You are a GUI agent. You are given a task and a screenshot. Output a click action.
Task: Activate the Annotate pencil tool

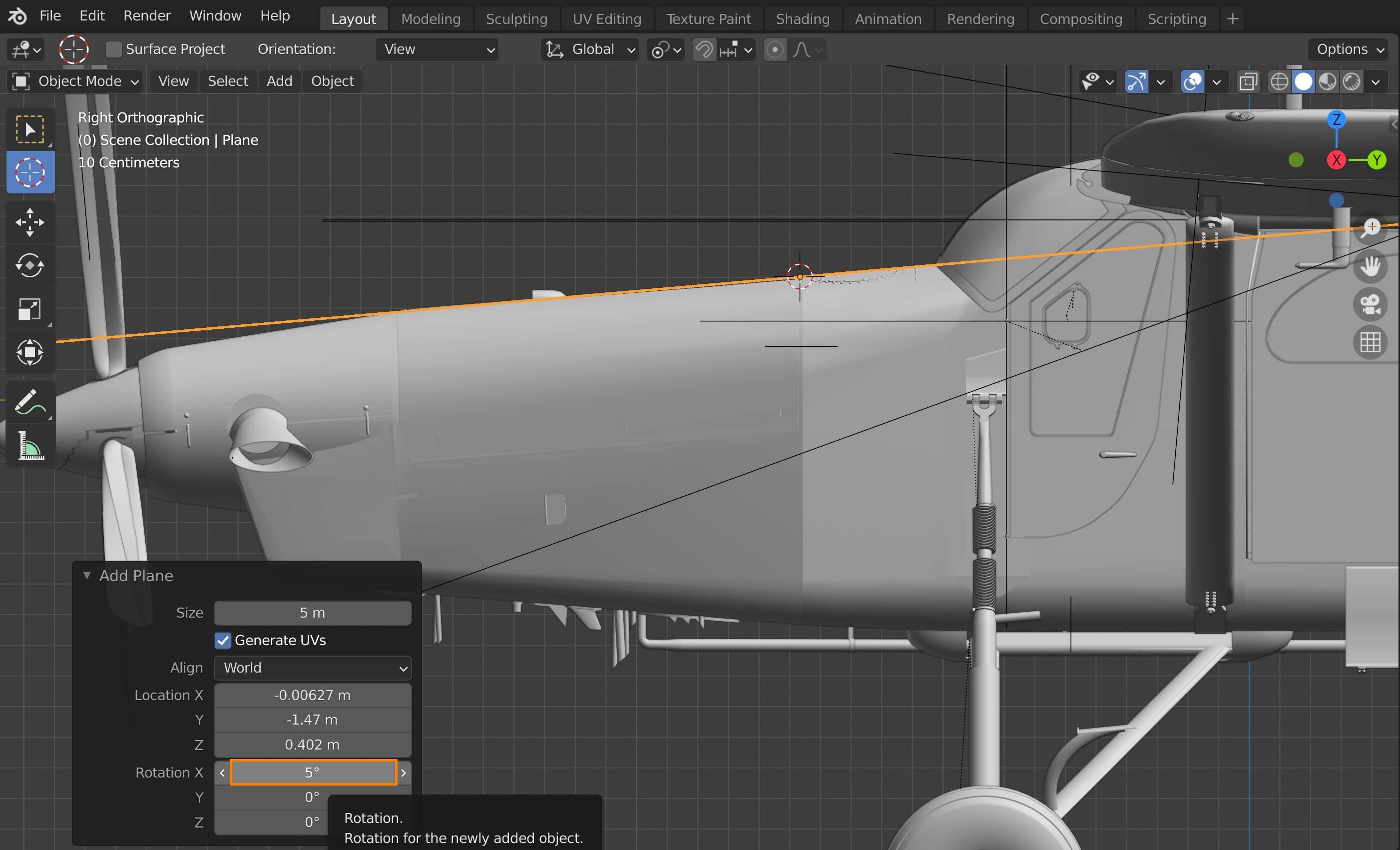[x=29, y=402]
